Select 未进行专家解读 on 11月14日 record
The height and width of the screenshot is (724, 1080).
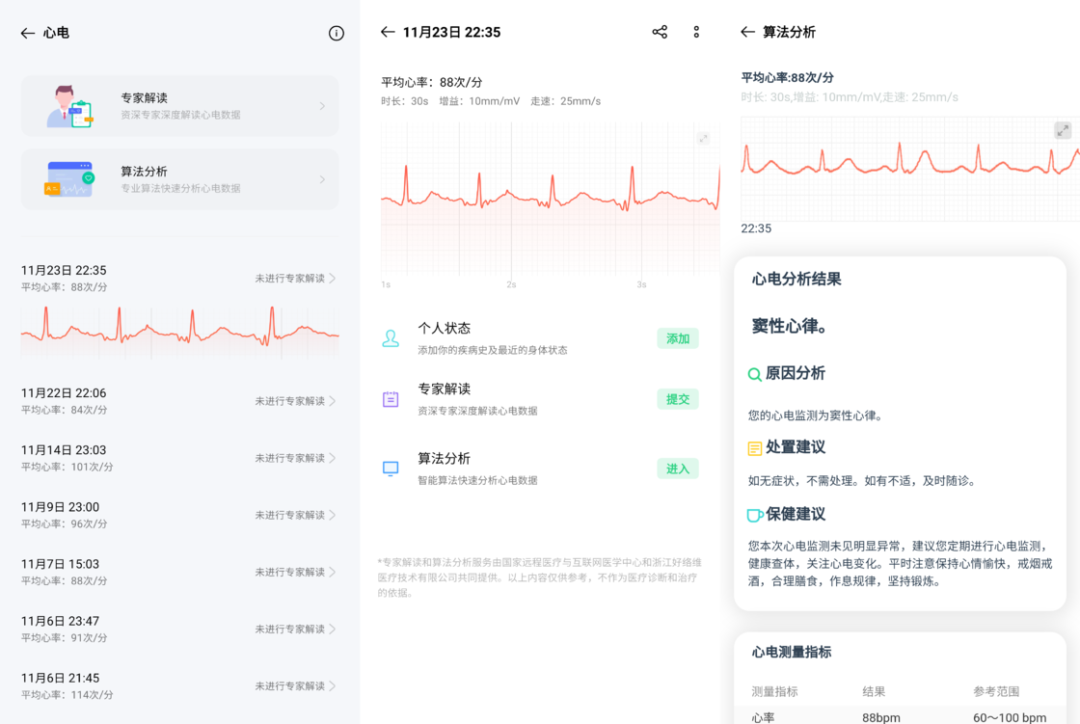(289, 458)
